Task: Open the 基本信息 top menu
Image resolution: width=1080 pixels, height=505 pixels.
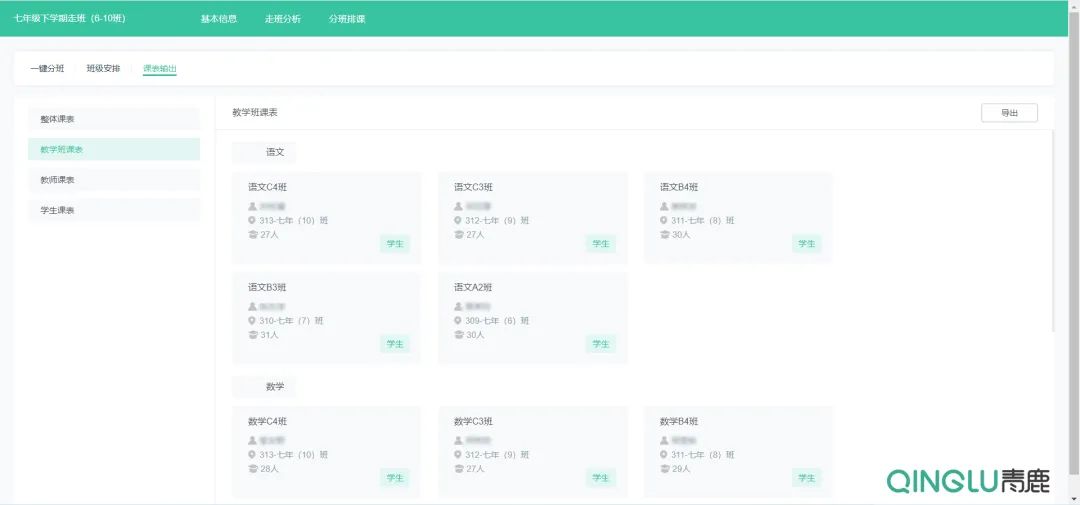Action: [219, 19]
